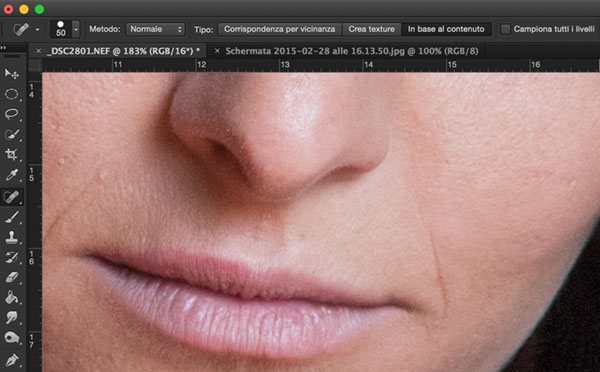Select the Crop tool
This screenshot has height=372, width=600.
[x=11, y=155]
